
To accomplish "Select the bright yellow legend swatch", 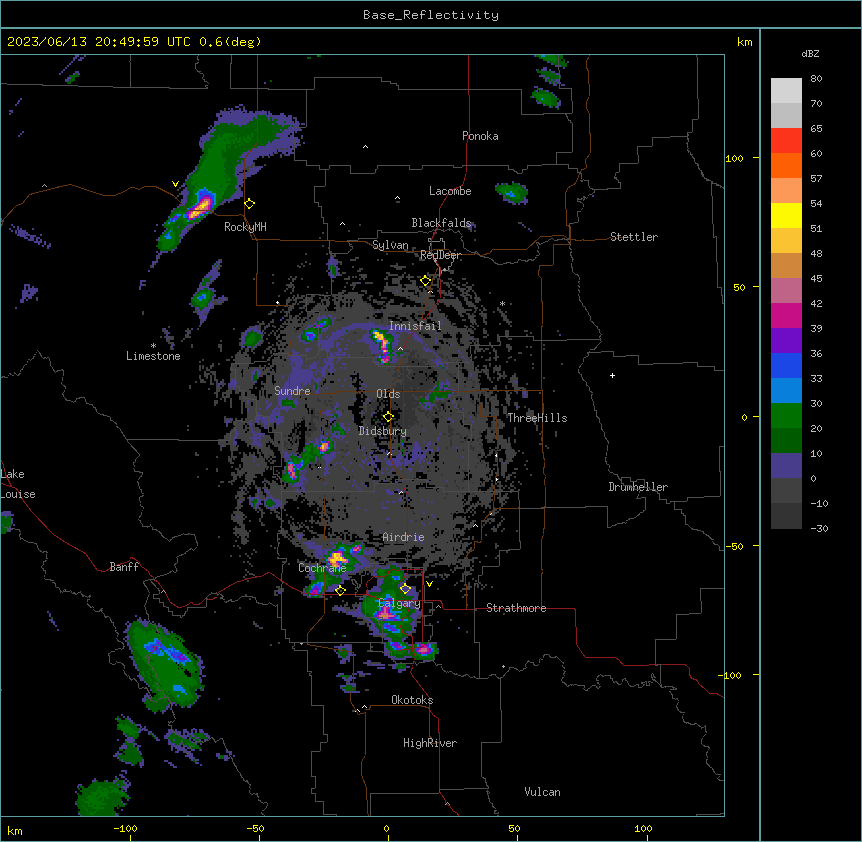I will tap(786, 215).
